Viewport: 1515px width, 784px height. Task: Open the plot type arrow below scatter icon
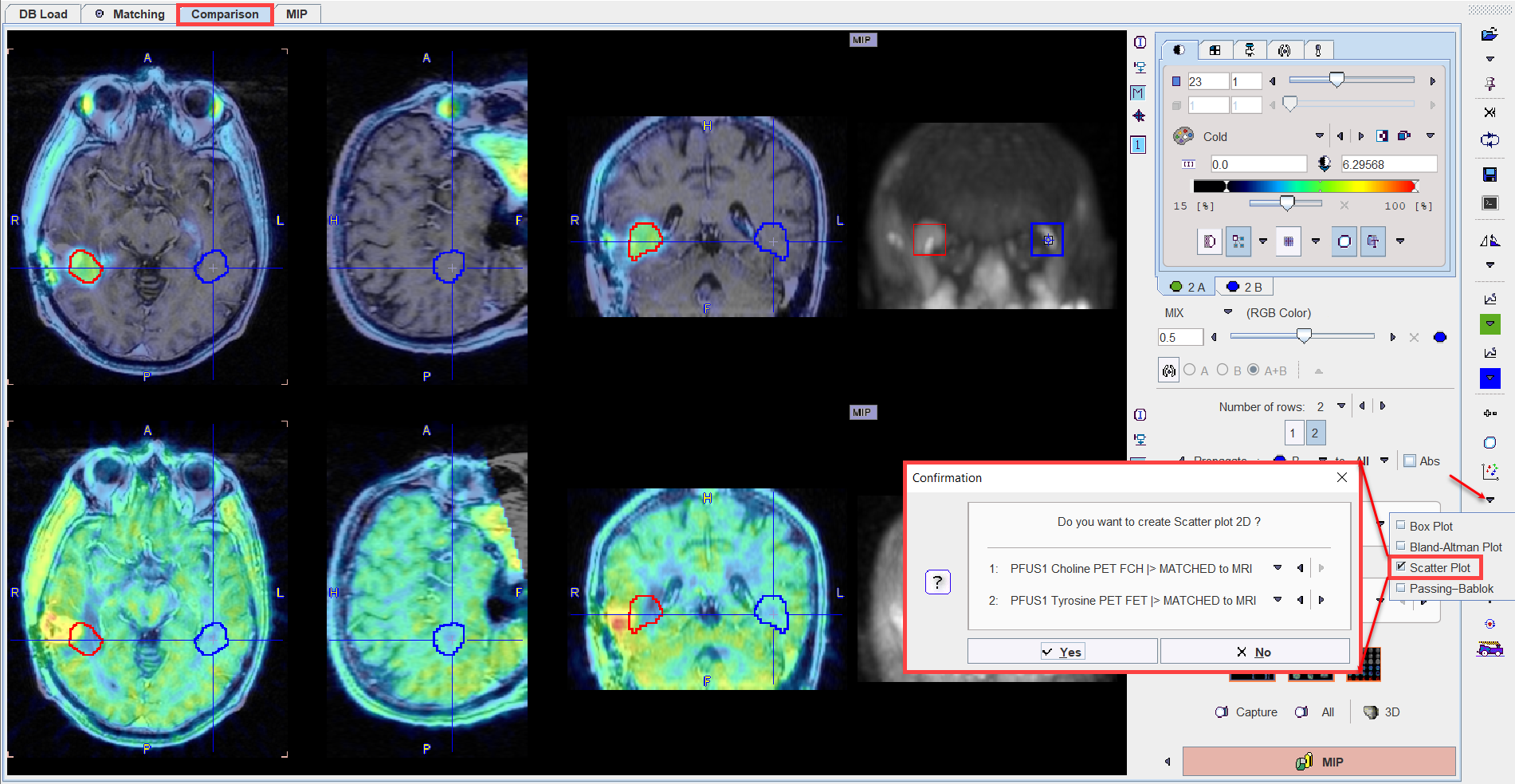click(x=1489, y=500)
